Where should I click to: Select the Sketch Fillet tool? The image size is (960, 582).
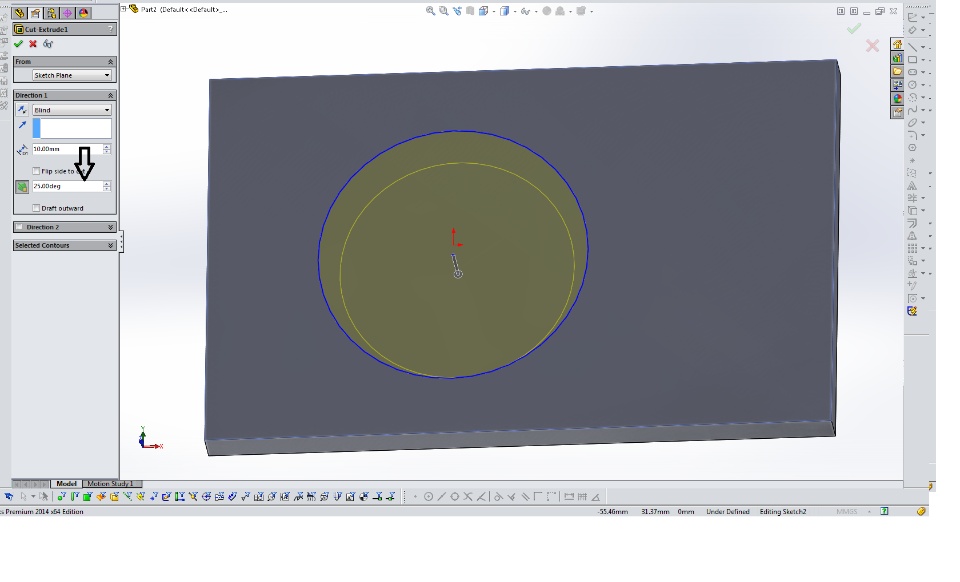(912, 135)
